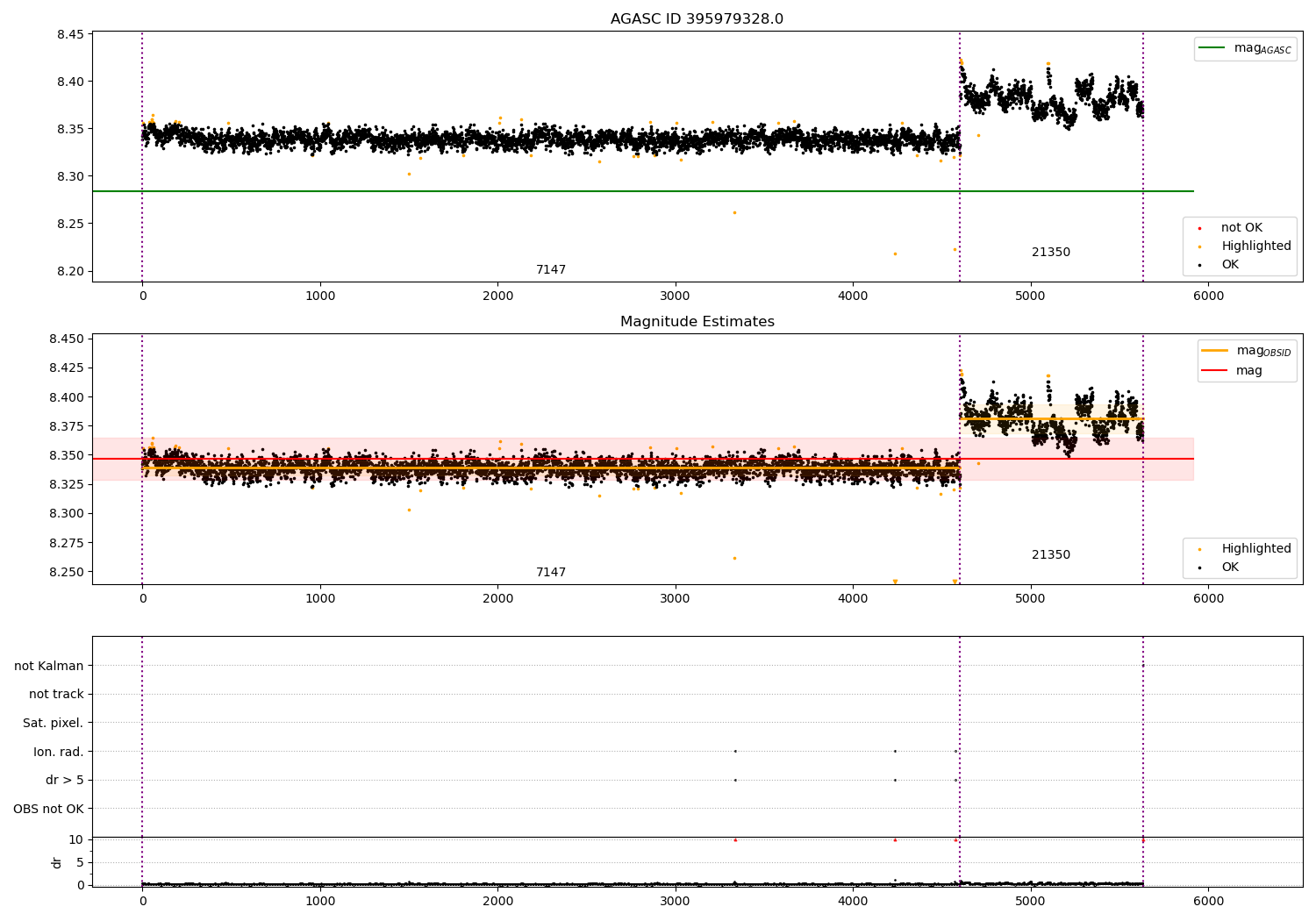Select the mag AGASC legend label
1316x921 pixels.
click(1262, 48)
